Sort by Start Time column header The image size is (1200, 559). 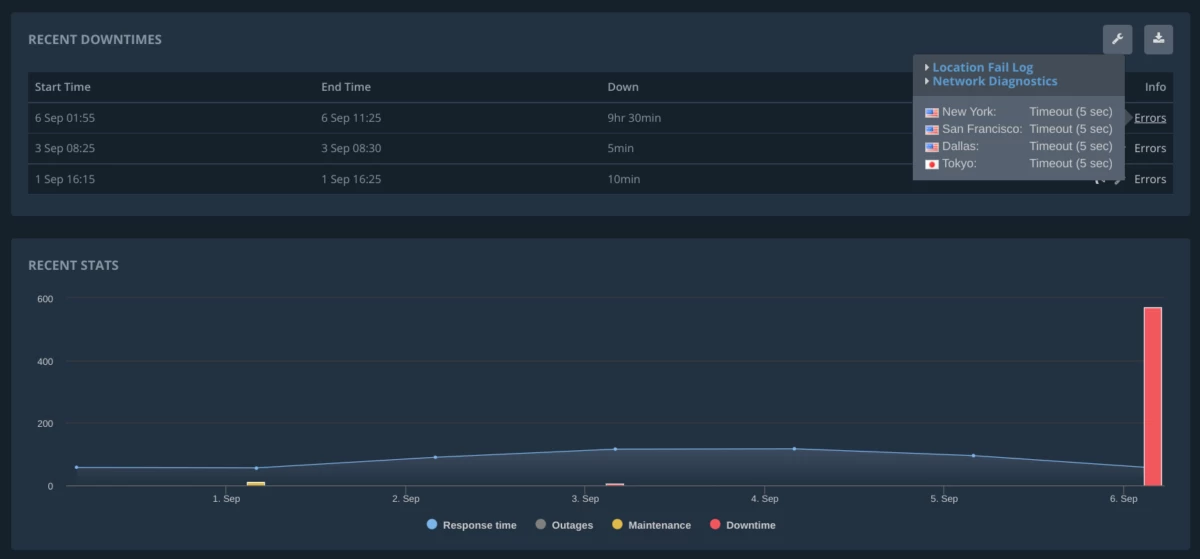(x=62, y=87)
